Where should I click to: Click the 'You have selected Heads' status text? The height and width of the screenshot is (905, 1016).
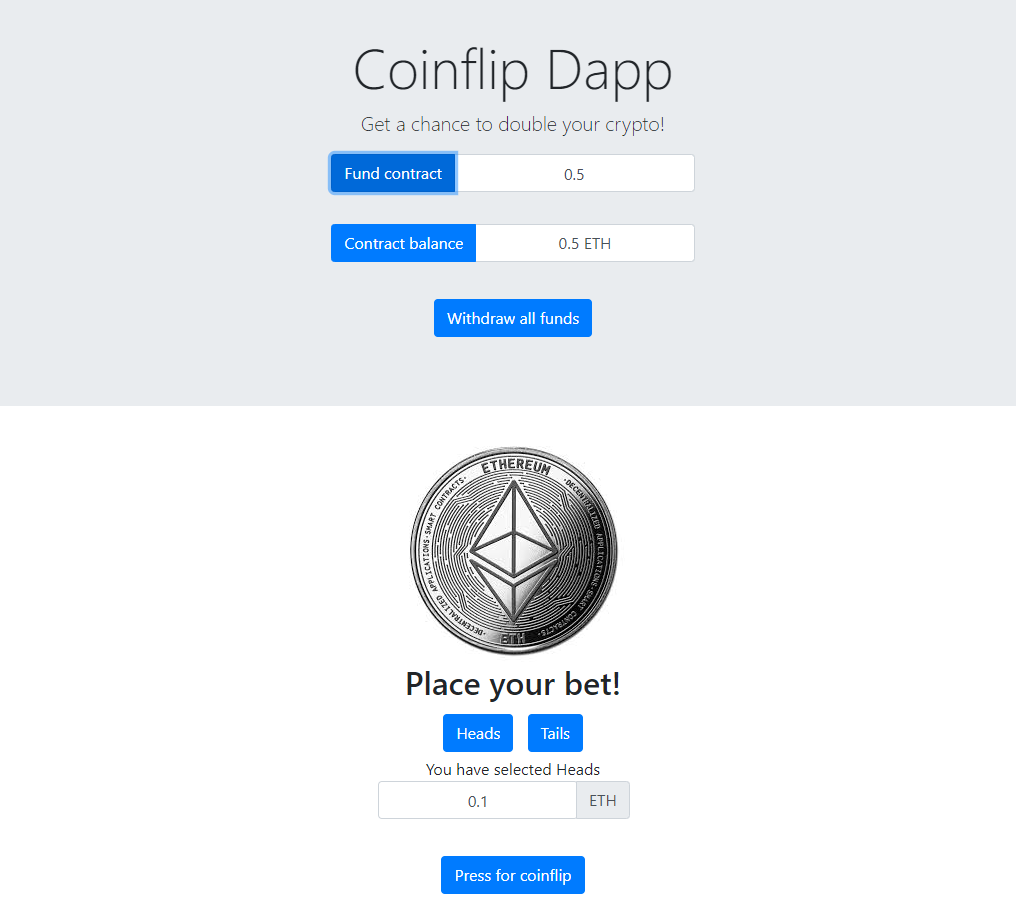click(x=513, y=770)
